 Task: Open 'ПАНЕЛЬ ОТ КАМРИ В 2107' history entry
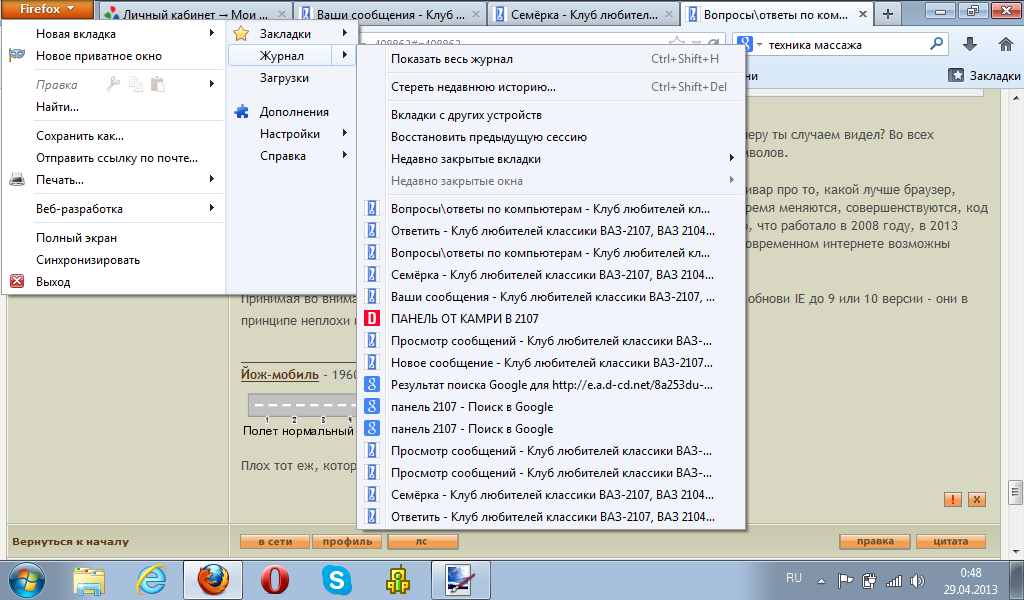[551, 319]
